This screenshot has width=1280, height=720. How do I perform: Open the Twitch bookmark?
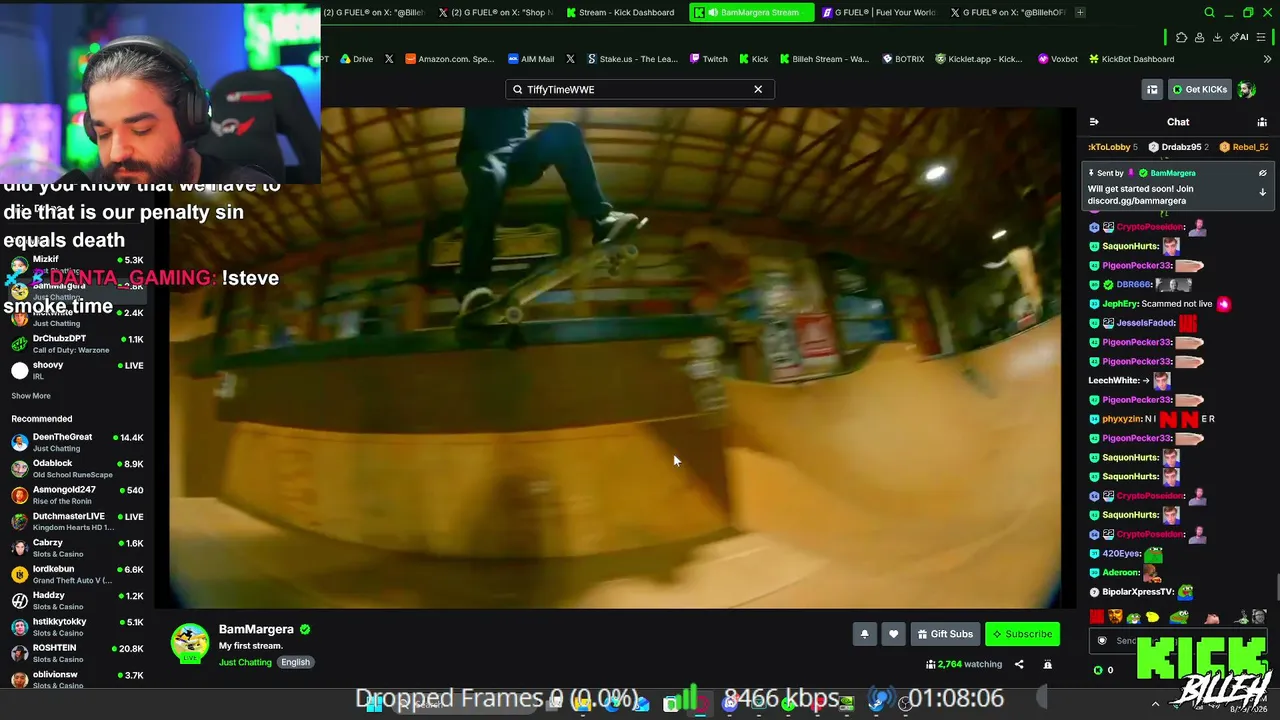click(709, 59)
